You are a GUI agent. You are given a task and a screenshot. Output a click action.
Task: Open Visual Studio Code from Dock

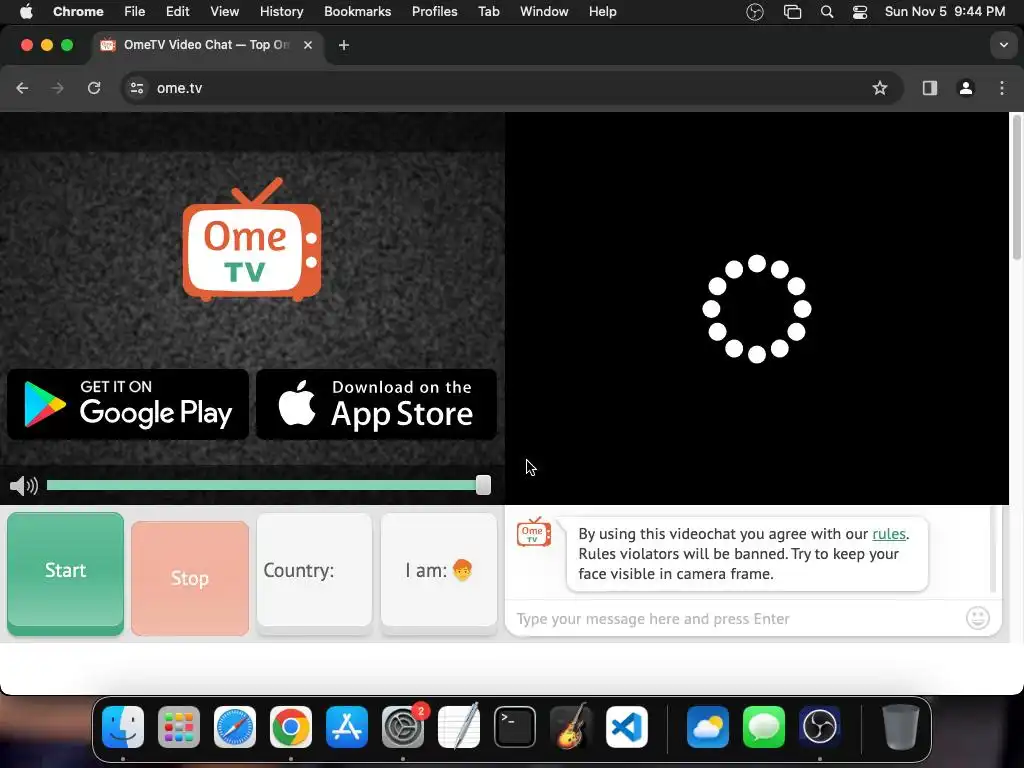[x=627, y=727]
